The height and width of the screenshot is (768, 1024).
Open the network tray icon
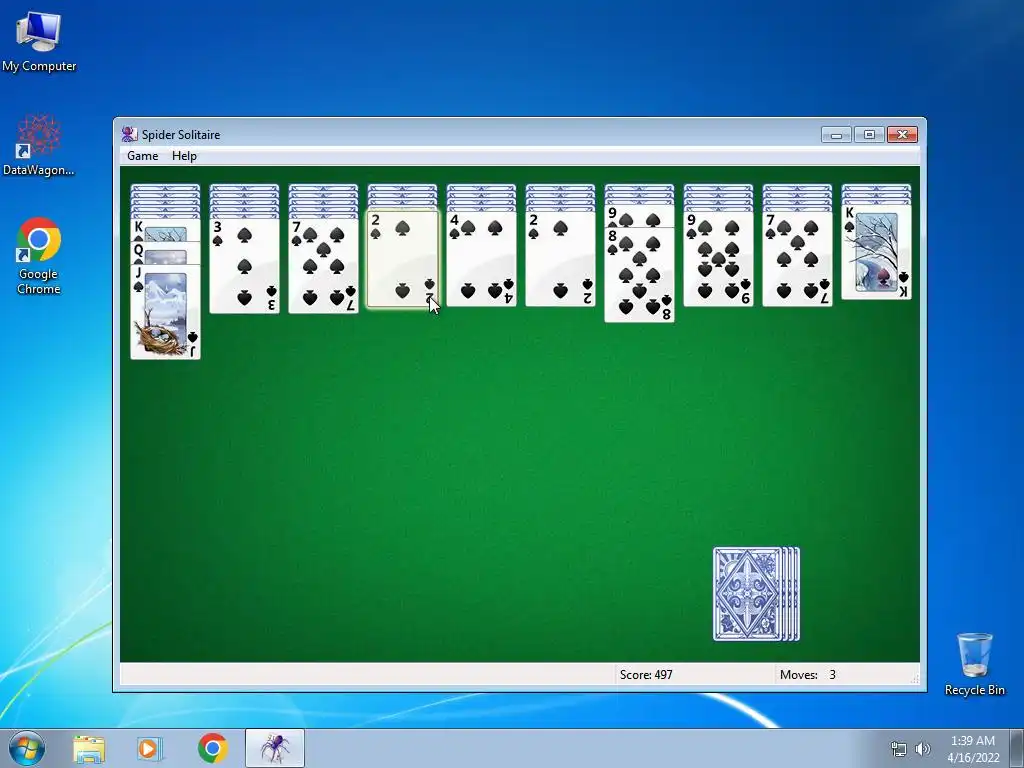click(899, 749)
